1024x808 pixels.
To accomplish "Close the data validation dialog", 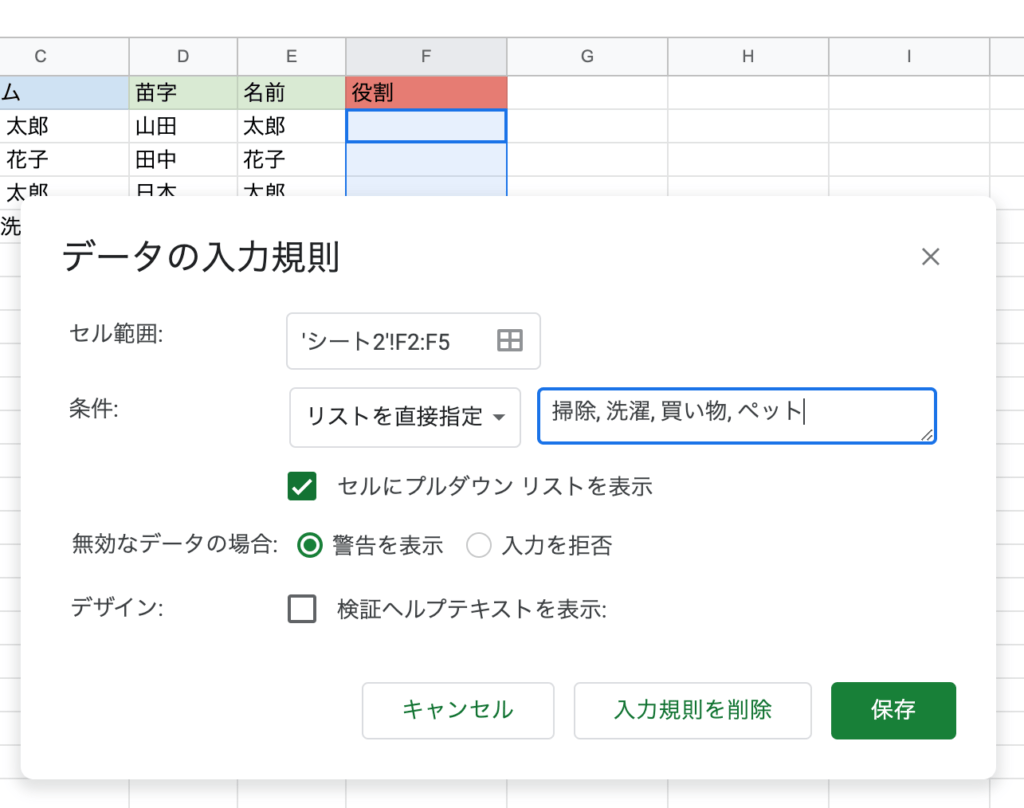I will [x=930, y=257].
